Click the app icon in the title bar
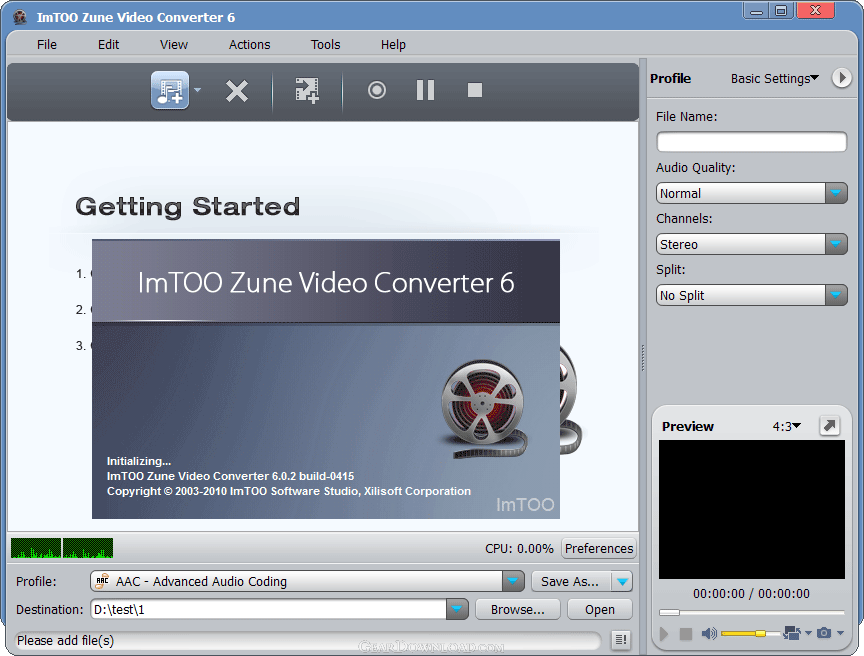Image resolution: width=864 pixels, height=656 pixels. coord(20,17)
